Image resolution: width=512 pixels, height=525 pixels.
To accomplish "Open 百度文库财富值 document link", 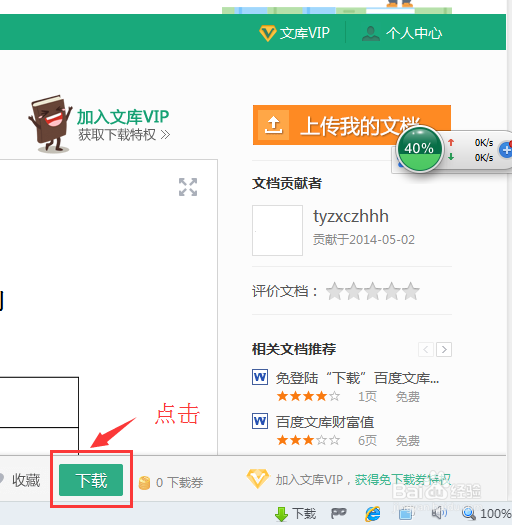I will click(325, 422).
